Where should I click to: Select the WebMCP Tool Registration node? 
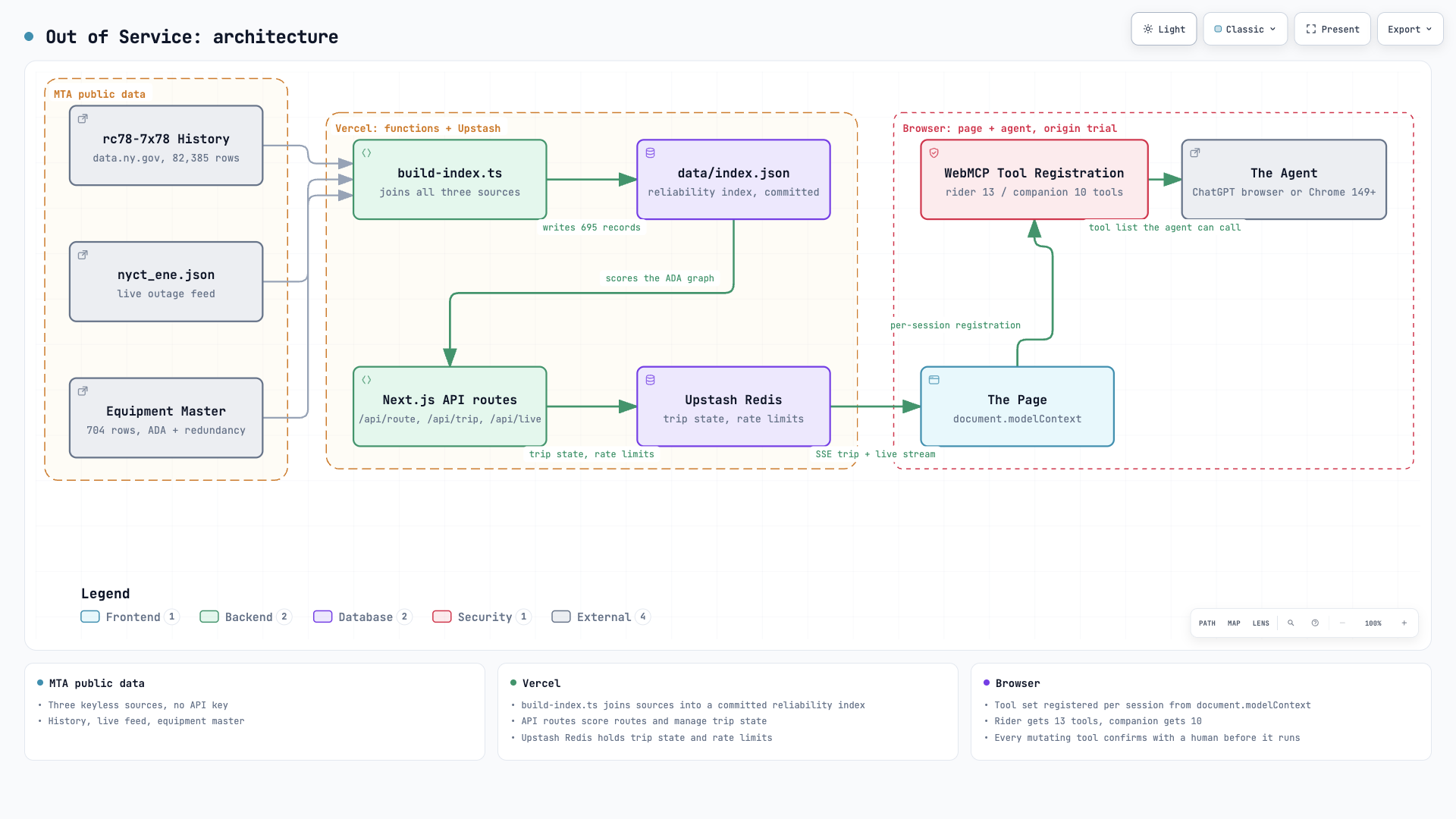pyautogui.click(x=1034, y=180)
